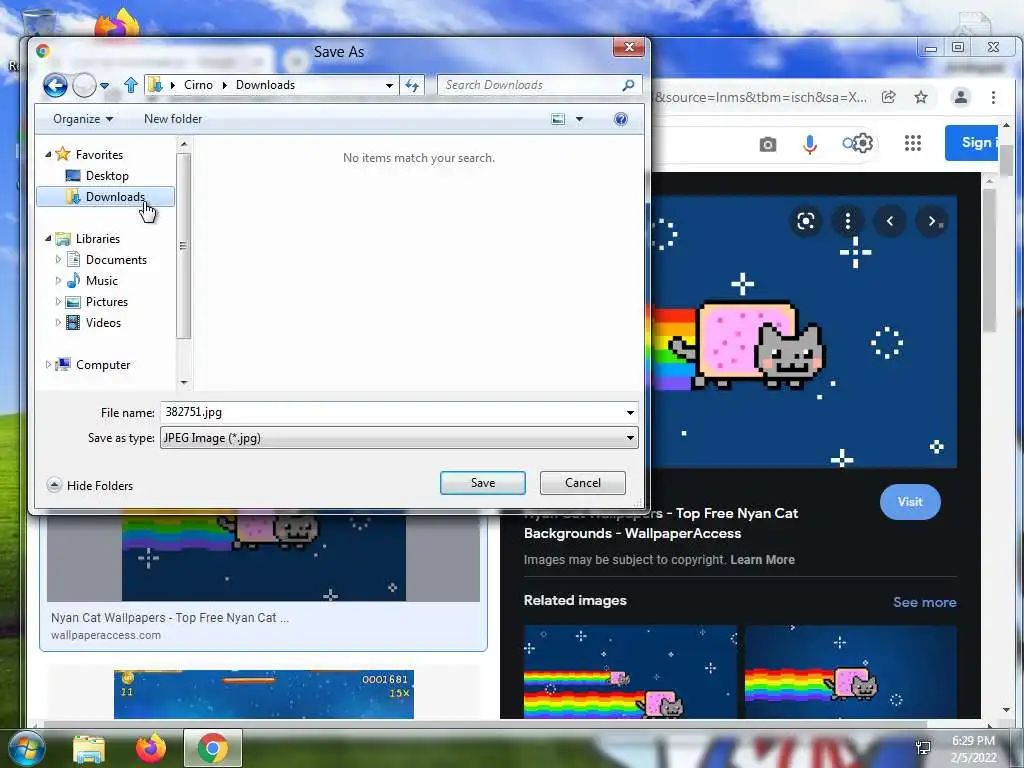Click Downloads in the address path

(x=265, y=85)
